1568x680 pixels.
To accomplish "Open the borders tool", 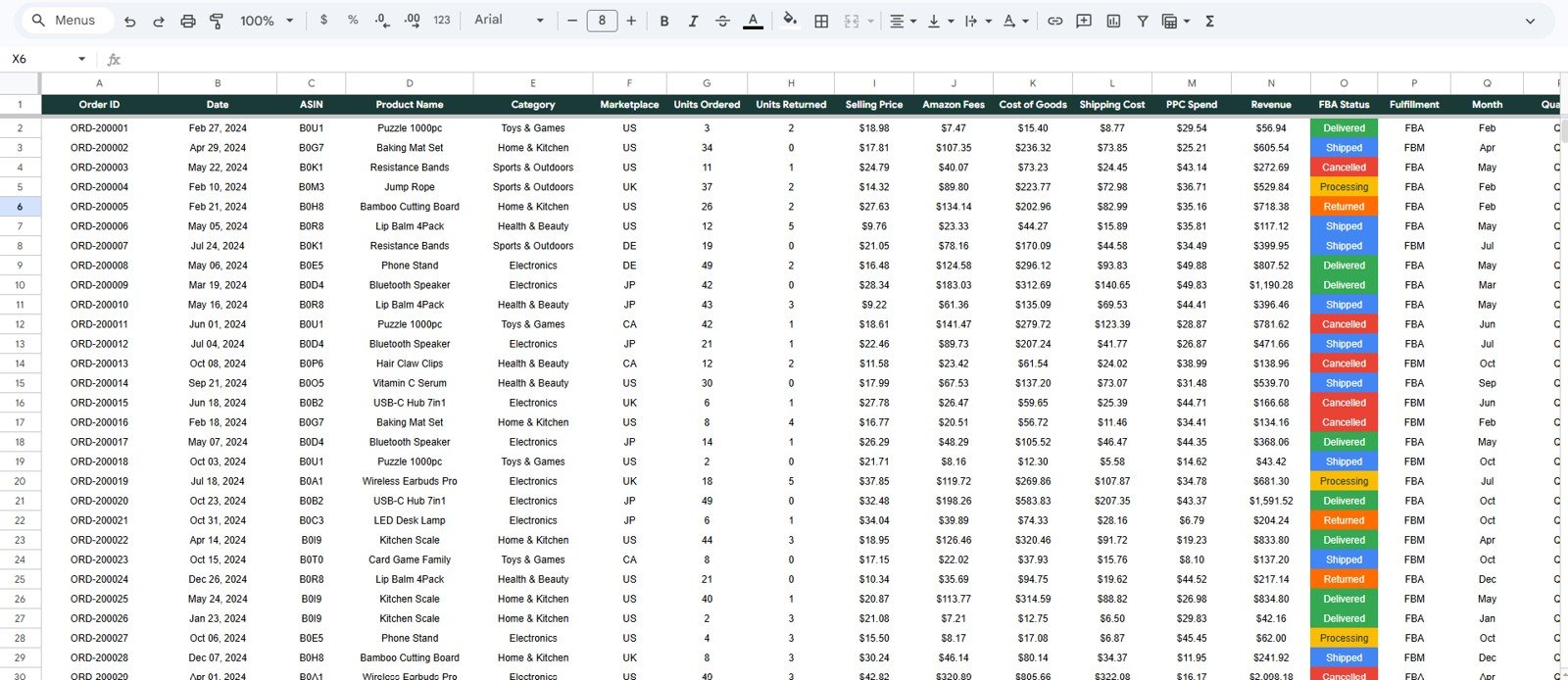I will coord(821,21).
